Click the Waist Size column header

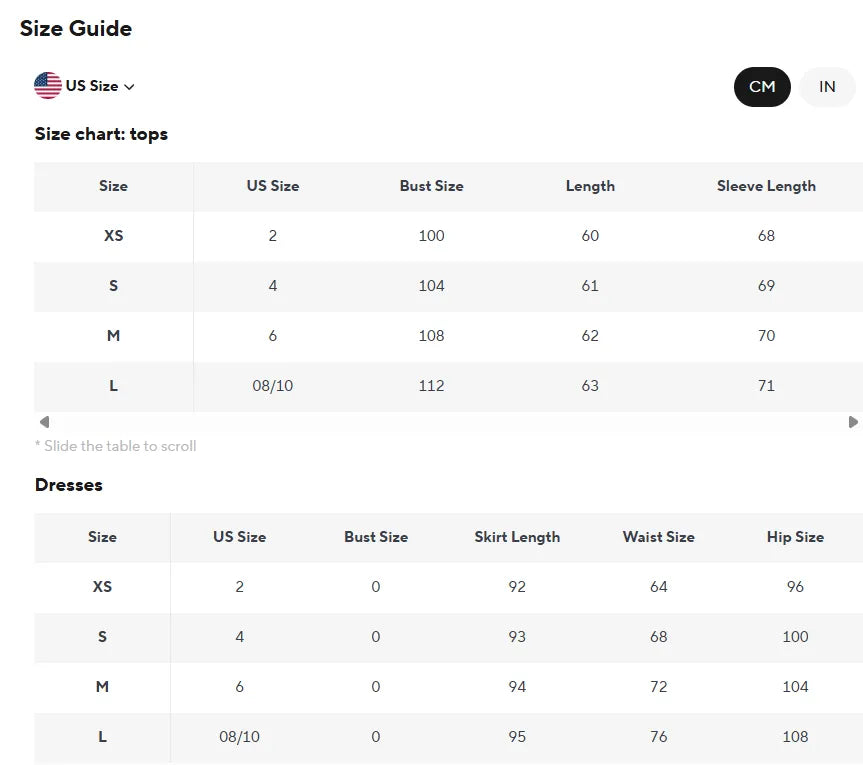[x=658, y=537]
